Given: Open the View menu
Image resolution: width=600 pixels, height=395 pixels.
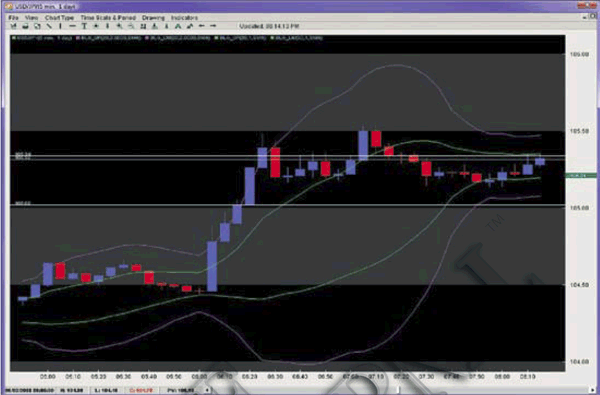Looking at the screenshot, I should click(x=31, y=18).
